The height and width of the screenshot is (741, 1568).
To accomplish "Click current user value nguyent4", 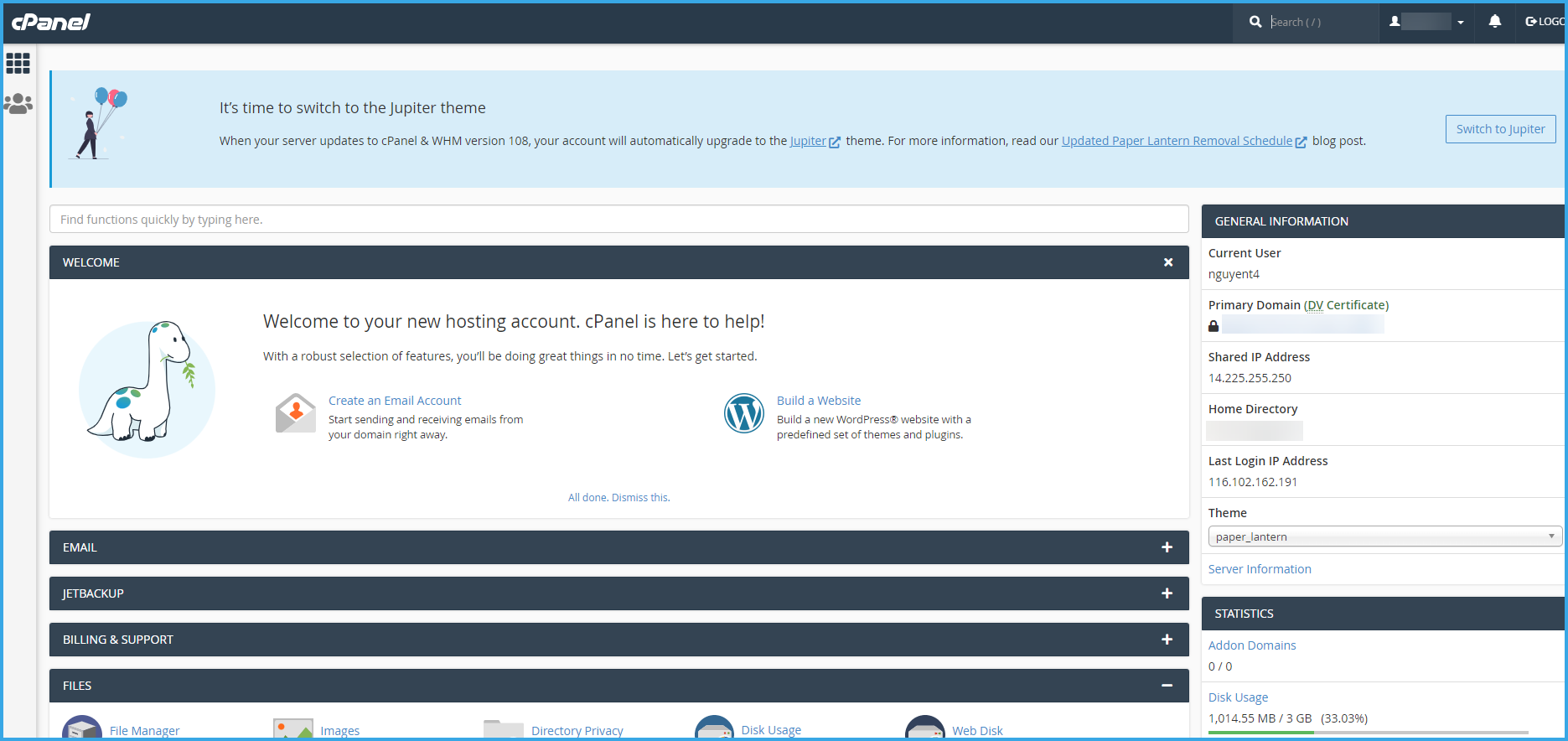I will pos(1234,274).
